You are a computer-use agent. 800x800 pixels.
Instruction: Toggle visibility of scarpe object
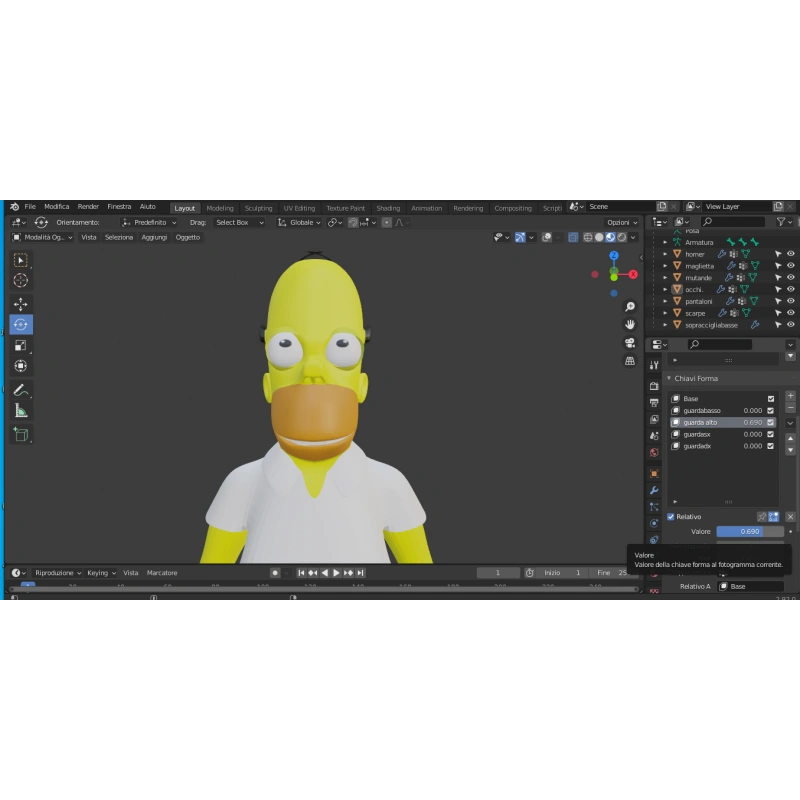(x=790, y=313)
